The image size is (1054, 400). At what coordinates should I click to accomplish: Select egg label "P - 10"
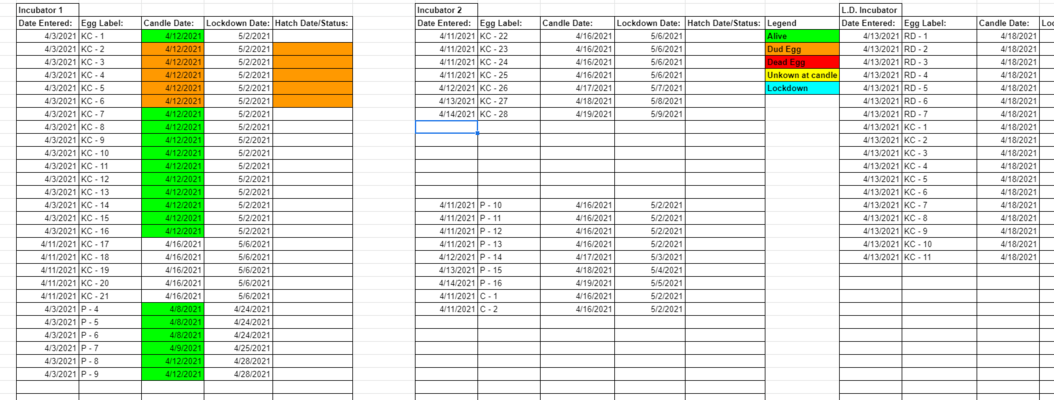pyautogui.click(x=509, y=205)
